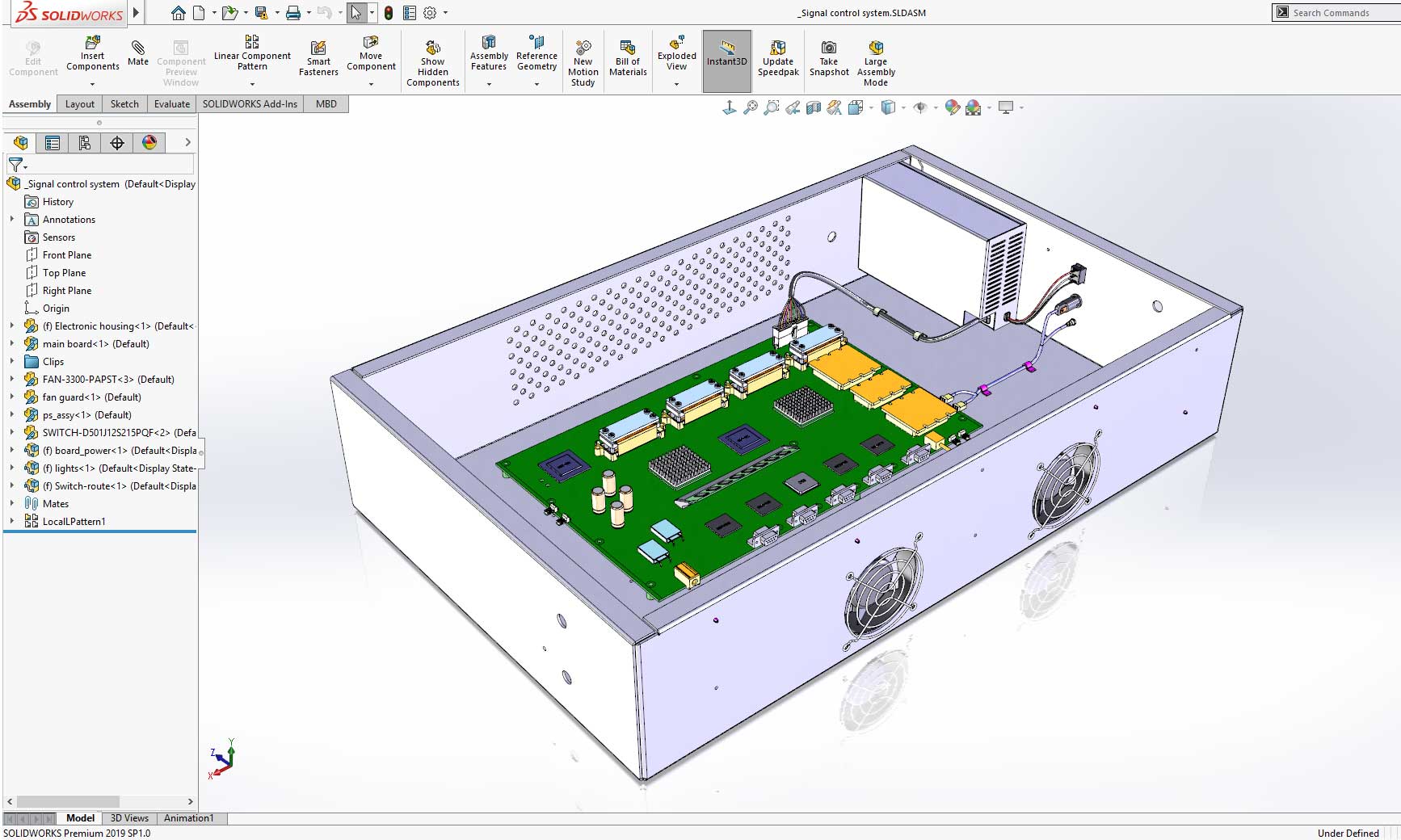Switch to the Evaluate tab

click(171, 103)
